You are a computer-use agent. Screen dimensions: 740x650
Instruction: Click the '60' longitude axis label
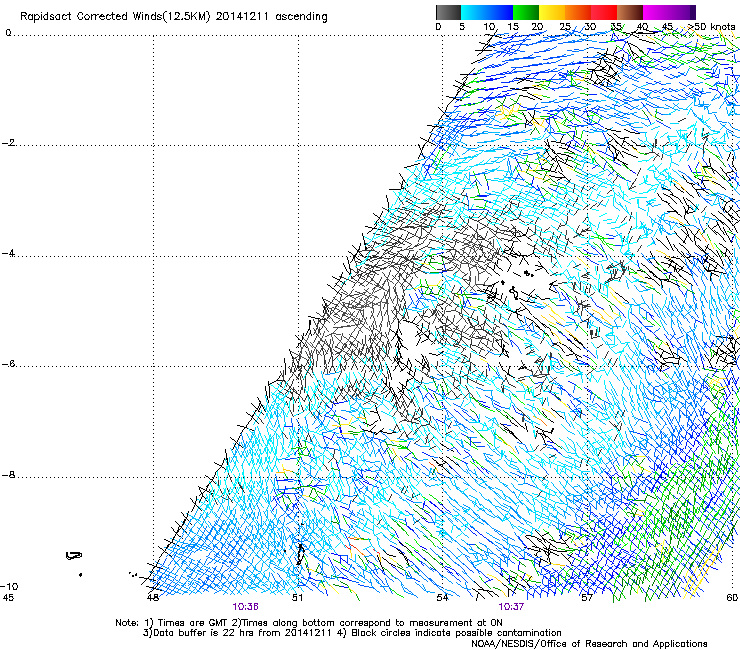pos(732,598)
